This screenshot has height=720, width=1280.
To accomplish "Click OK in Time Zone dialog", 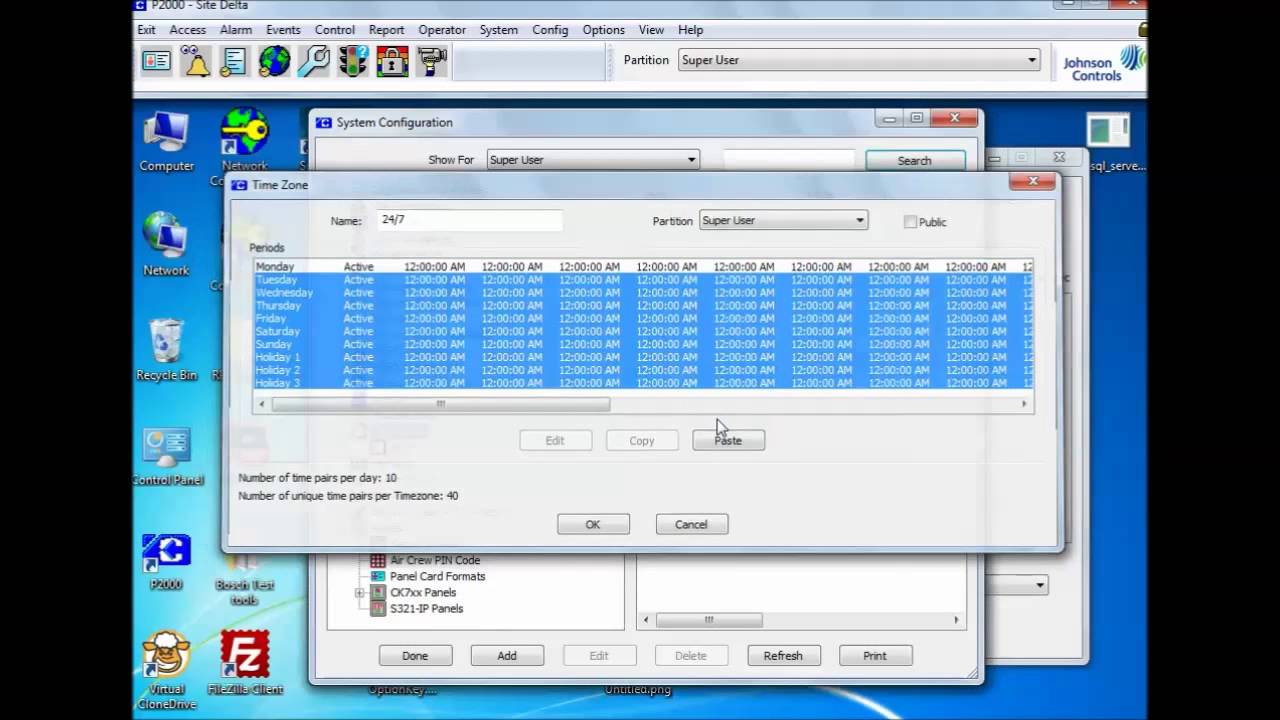I will point(593,524).
